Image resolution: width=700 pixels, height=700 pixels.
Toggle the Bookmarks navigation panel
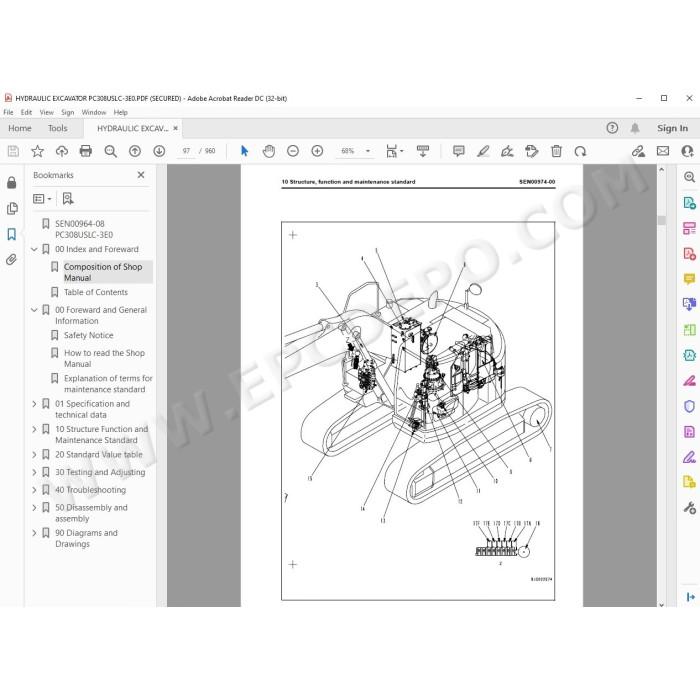pyautogui.click(x=12, y=234)
